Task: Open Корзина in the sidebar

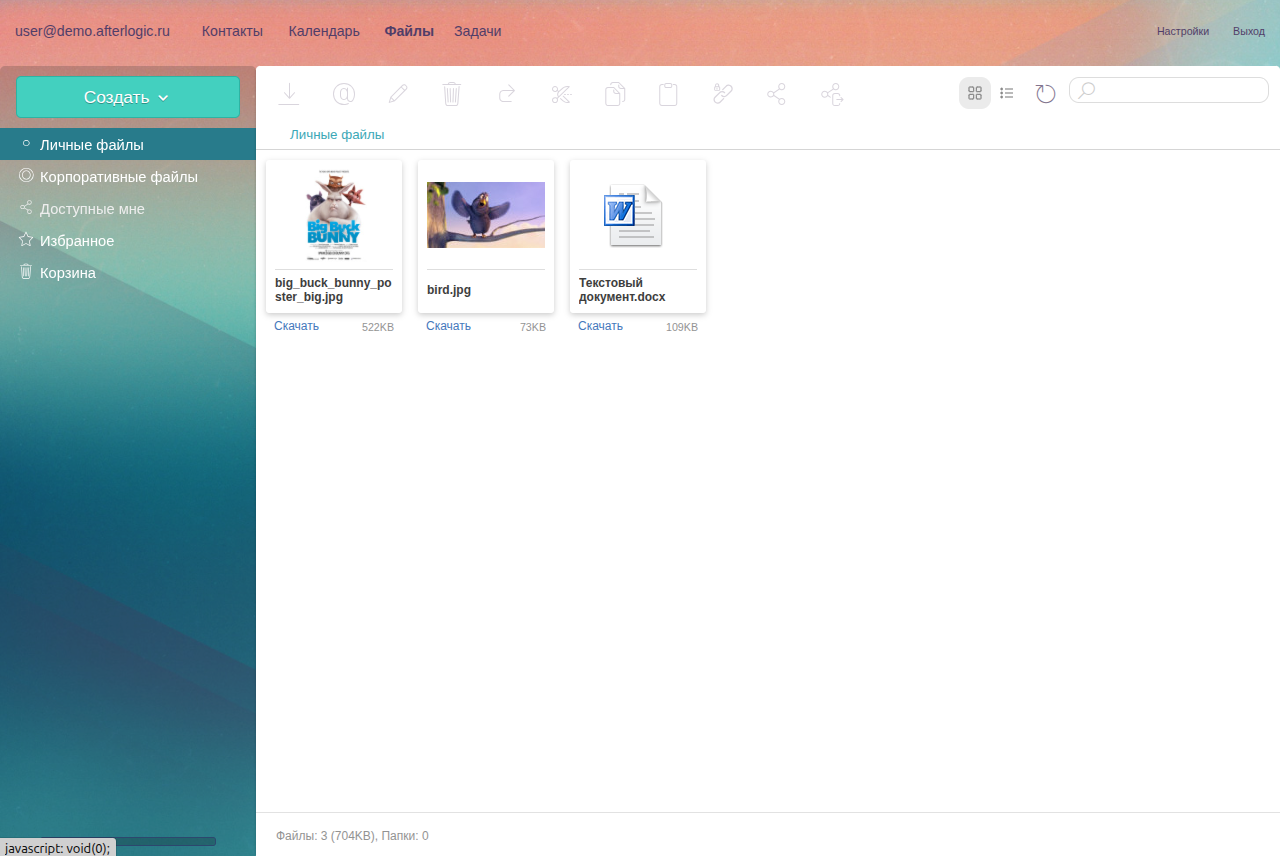Action: point(67,273)
